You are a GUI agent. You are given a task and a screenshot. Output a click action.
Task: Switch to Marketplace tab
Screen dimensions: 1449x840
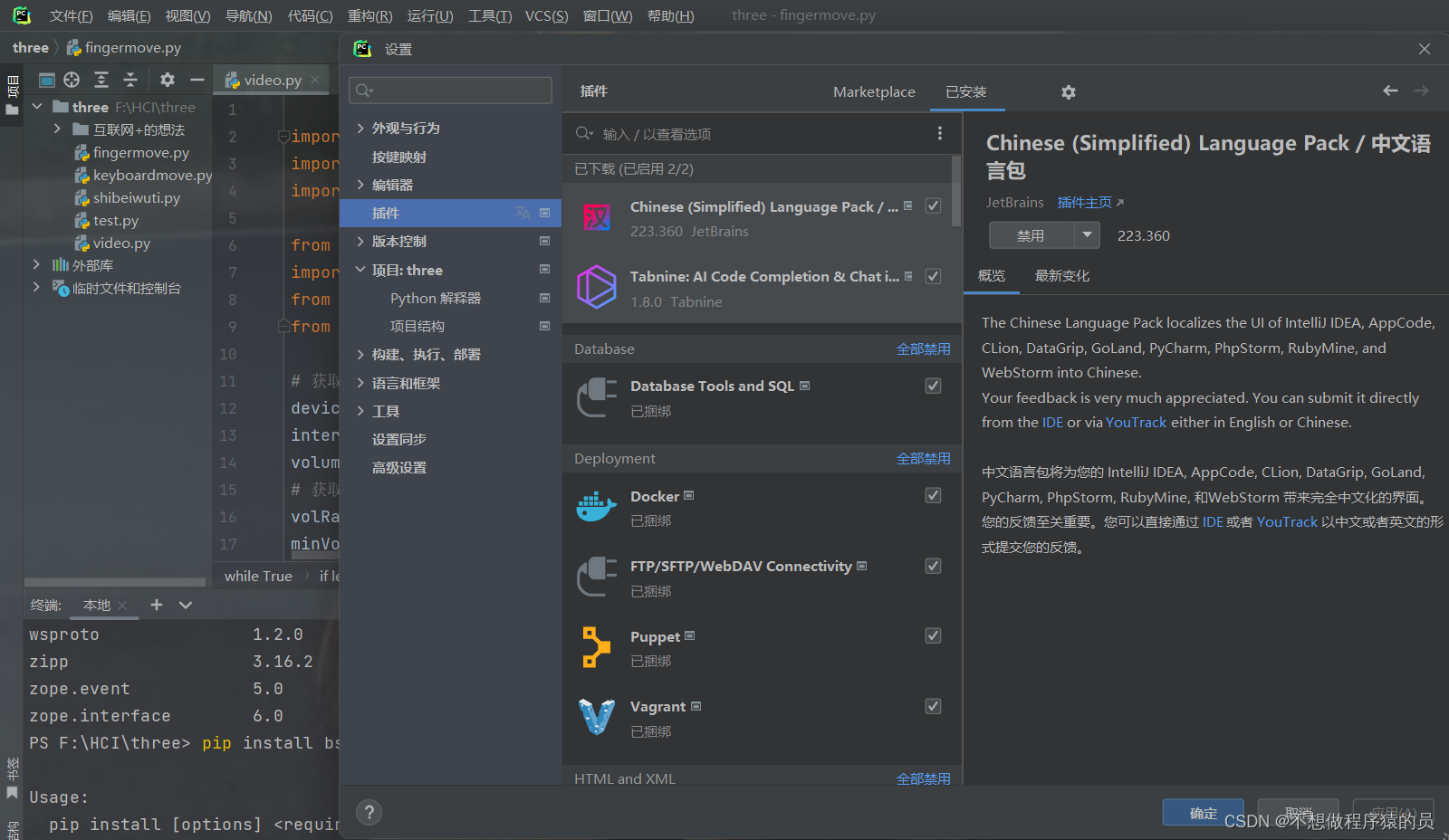coord(874,91)
